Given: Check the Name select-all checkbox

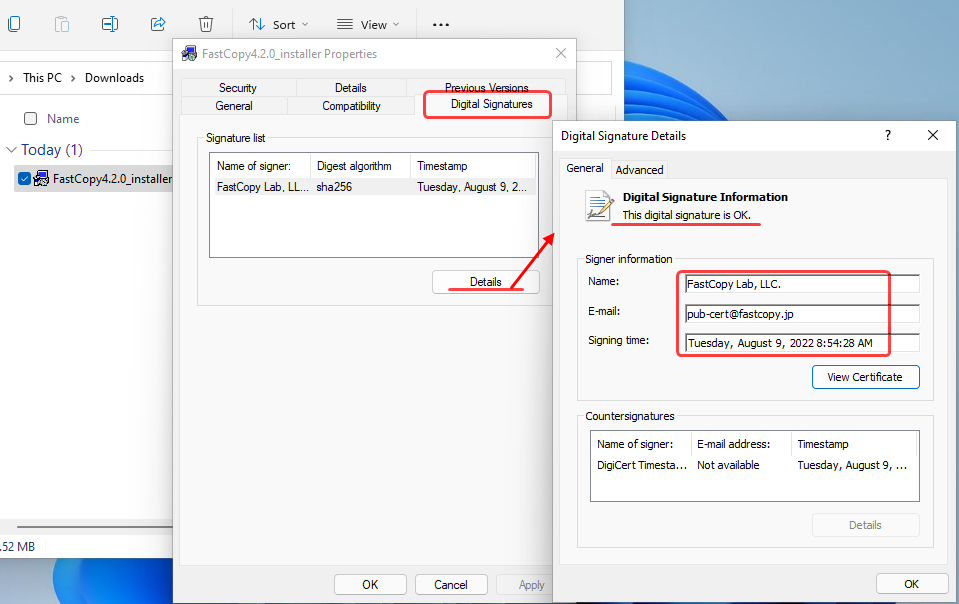Looking at the screenshot, I should point(30,118).
